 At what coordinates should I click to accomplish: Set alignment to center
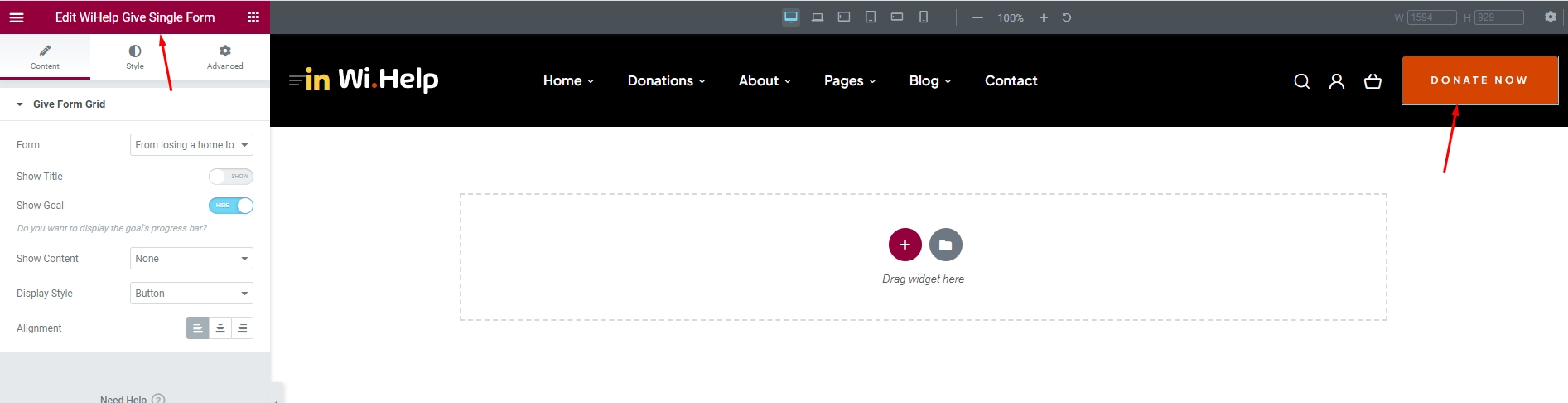click(x=220, y=328)
